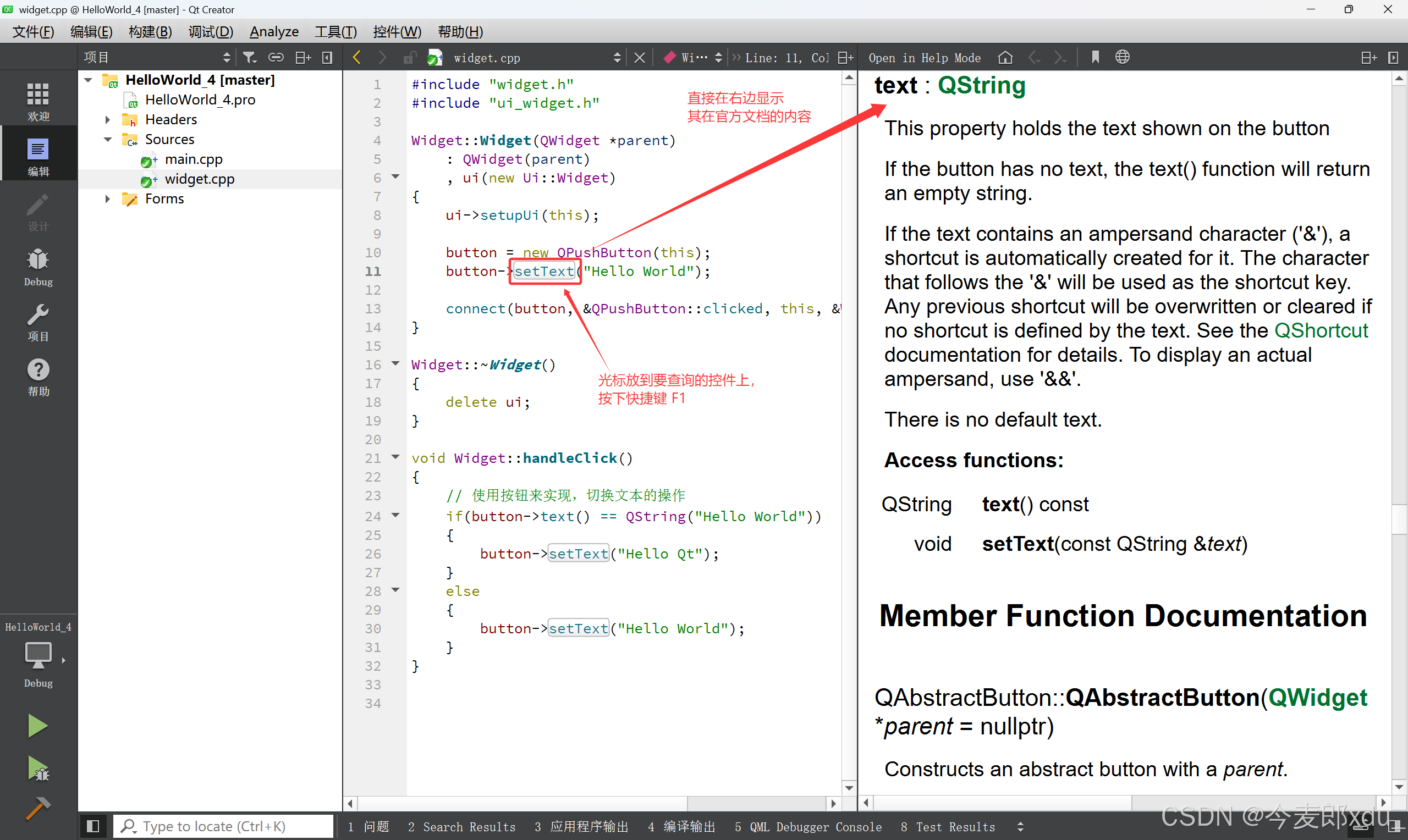This screenshot has height=840, width=1408.
Task: Toggle synchronize with editor link icon
Action: tap(276, 58)
